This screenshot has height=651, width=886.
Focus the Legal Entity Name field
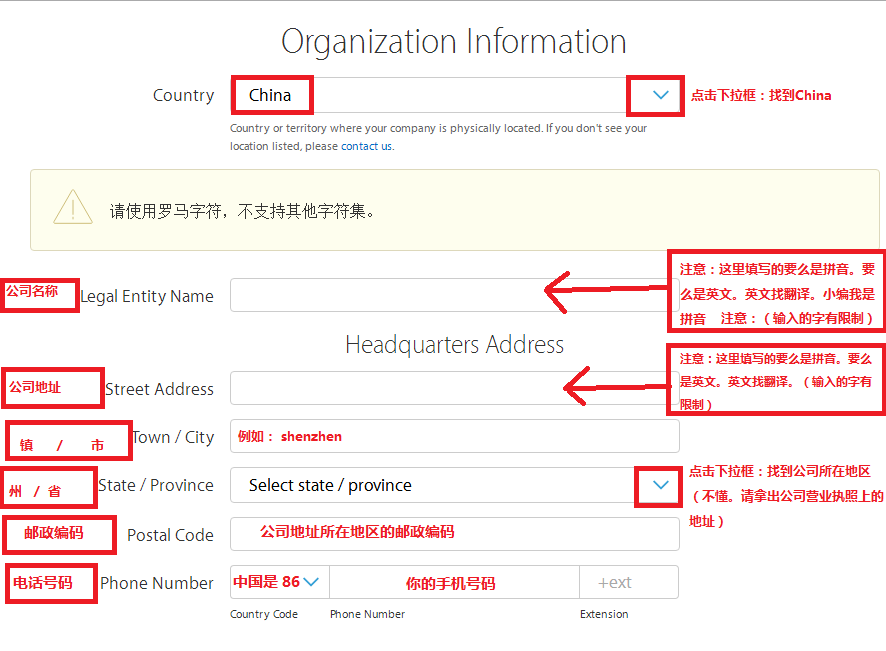[x=454, y=295]
